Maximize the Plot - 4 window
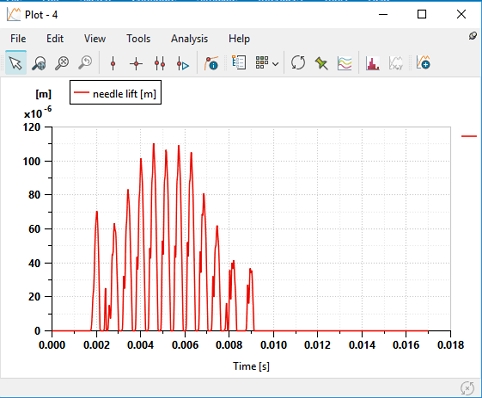 click(x=422, y=14)
